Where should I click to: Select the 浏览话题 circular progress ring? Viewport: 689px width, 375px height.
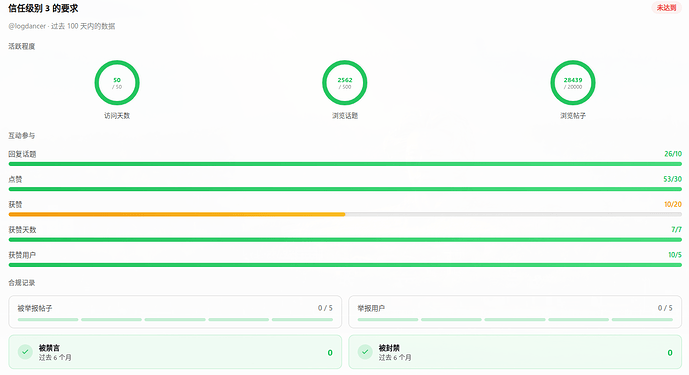pyautogui.click(x=344, y=83)
